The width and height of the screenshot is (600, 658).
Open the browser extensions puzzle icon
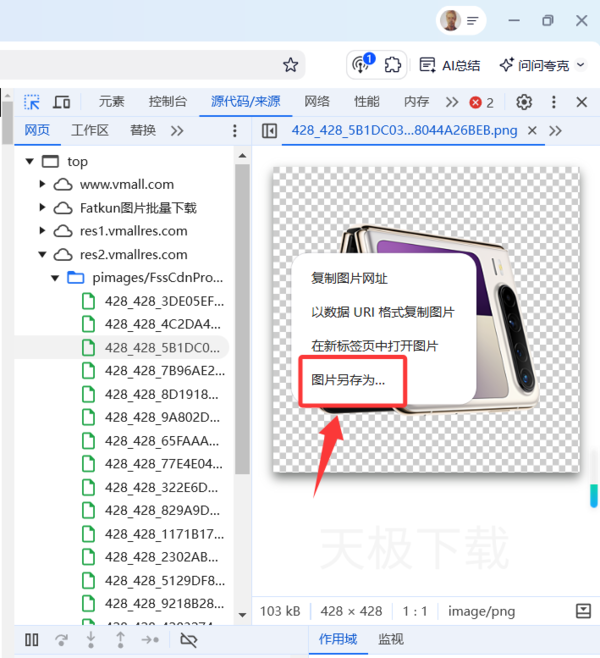point(393,64)
